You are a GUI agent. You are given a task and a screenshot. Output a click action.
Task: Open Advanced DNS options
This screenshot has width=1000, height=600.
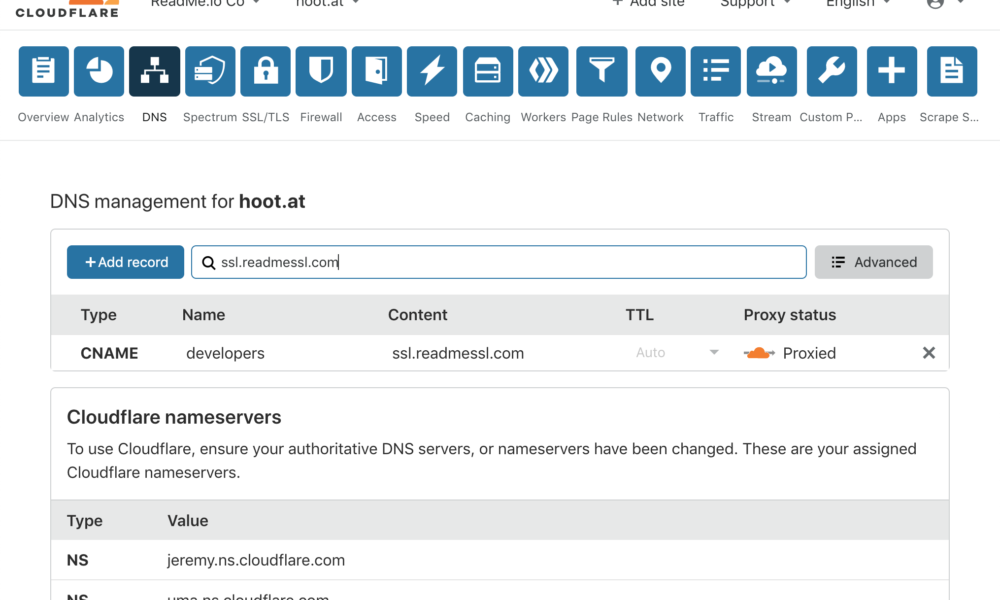(873, 262)
